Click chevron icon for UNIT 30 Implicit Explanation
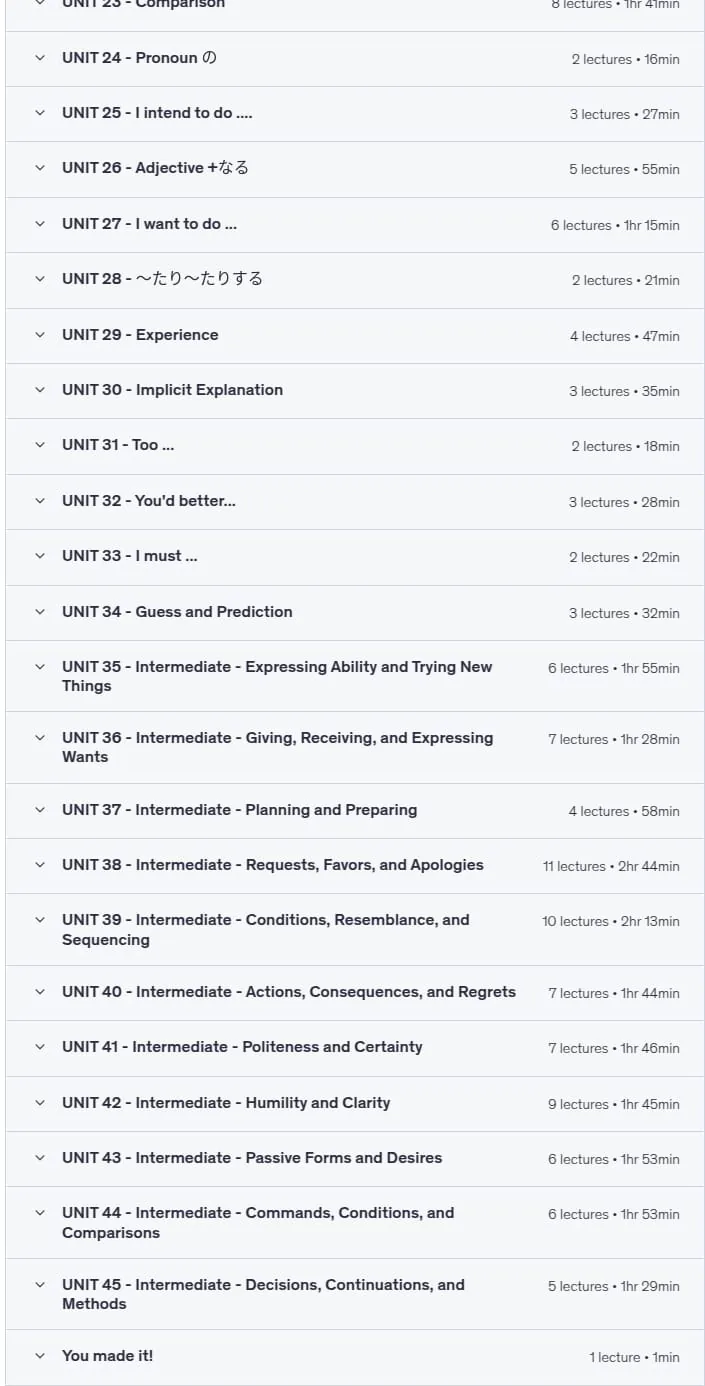 pyautogui.click(x=40, y=391)
